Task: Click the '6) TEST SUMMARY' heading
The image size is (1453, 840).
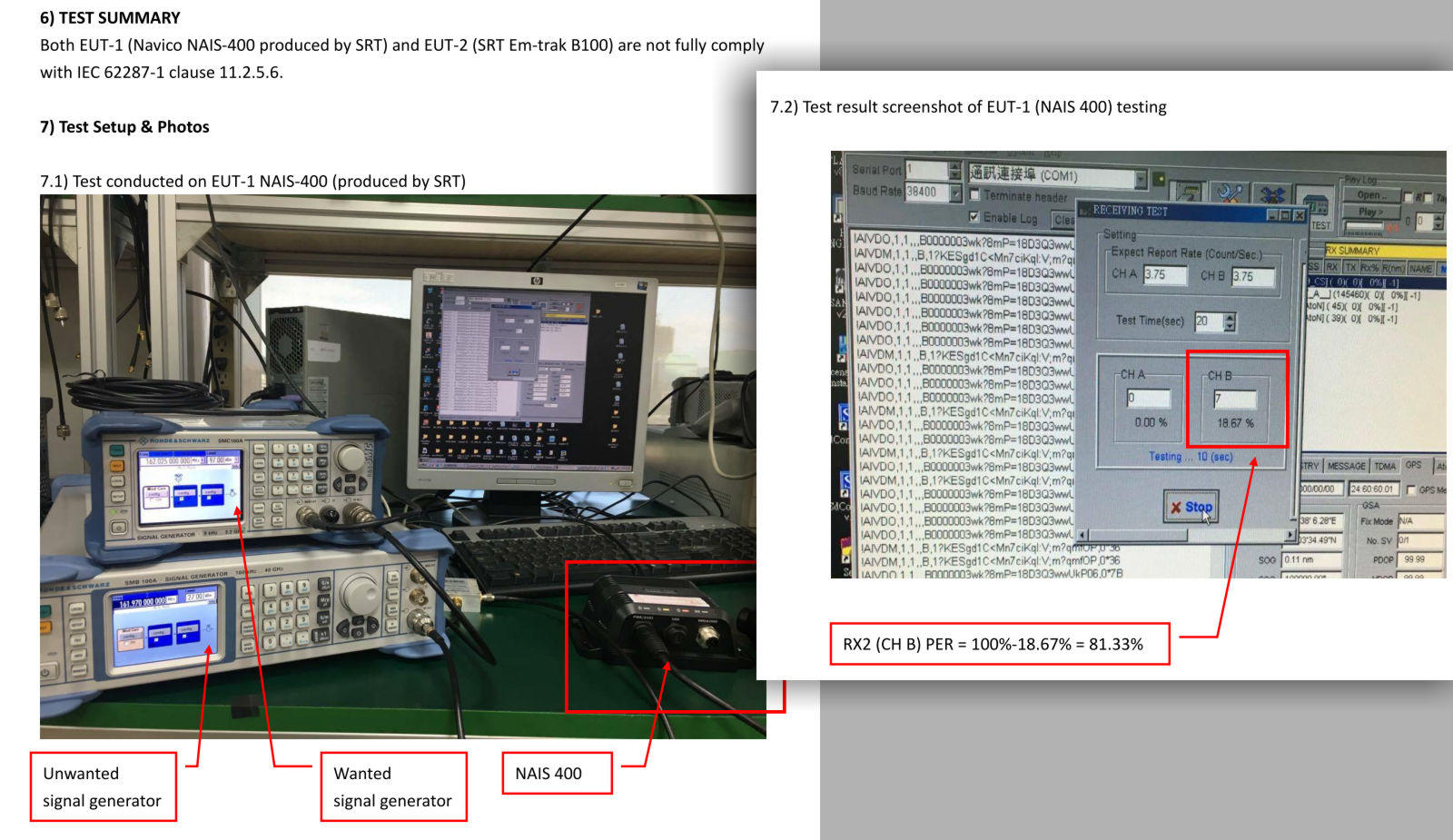Action: 110,17
